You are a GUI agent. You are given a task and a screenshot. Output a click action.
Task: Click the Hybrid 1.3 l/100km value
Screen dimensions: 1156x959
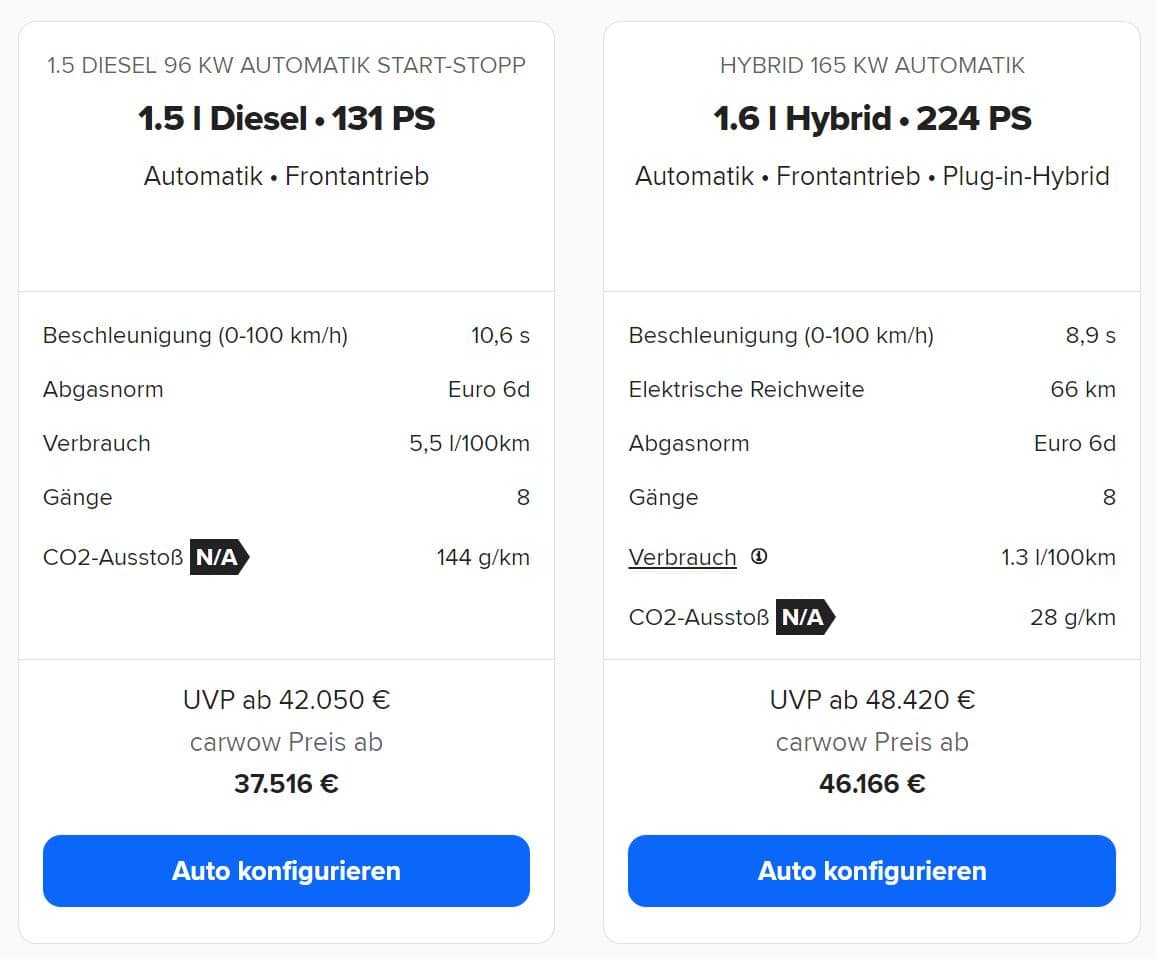(x=1058, y=557)
